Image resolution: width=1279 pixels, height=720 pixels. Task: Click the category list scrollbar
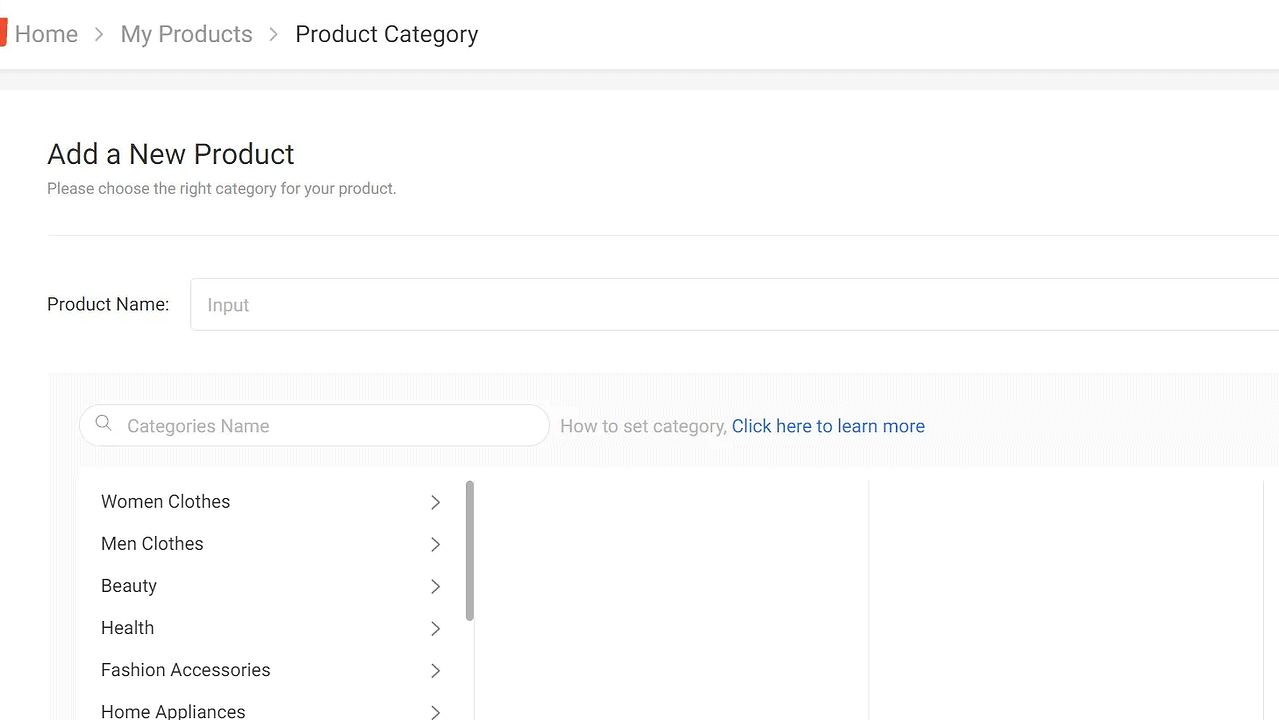click(468, 550)
